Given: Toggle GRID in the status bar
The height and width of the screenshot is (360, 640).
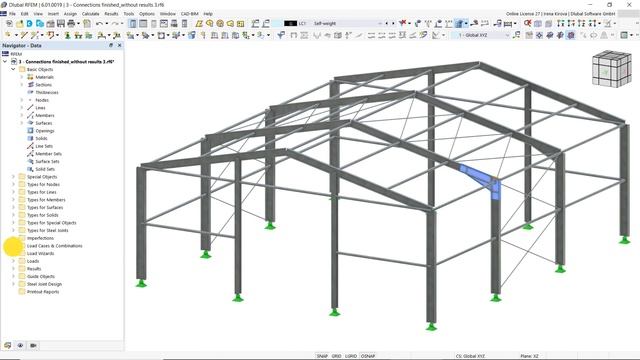Looking at the screenshot, I should [336, 356].
